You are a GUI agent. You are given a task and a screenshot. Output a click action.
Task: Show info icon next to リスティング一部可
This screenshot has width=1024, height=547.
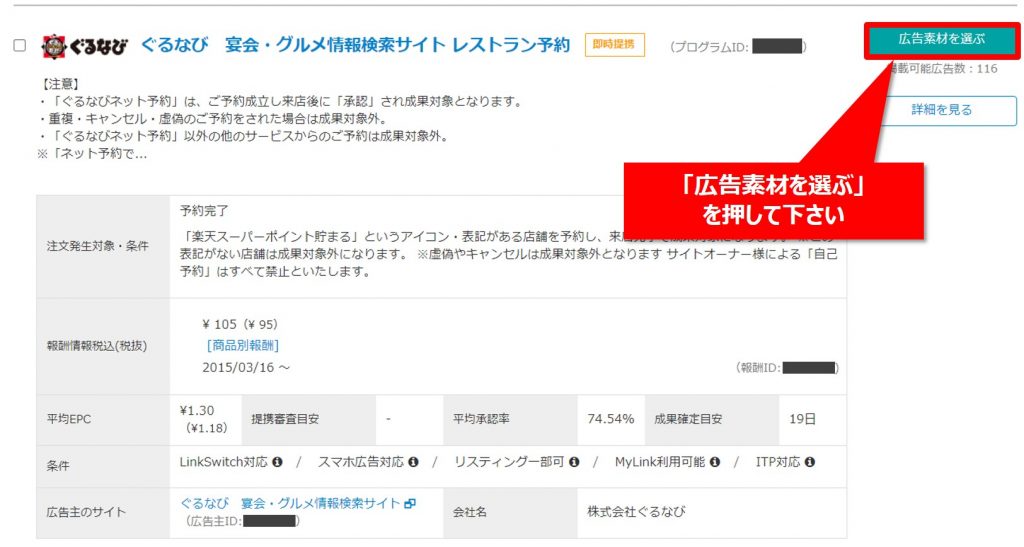click(x=574, y=462)
